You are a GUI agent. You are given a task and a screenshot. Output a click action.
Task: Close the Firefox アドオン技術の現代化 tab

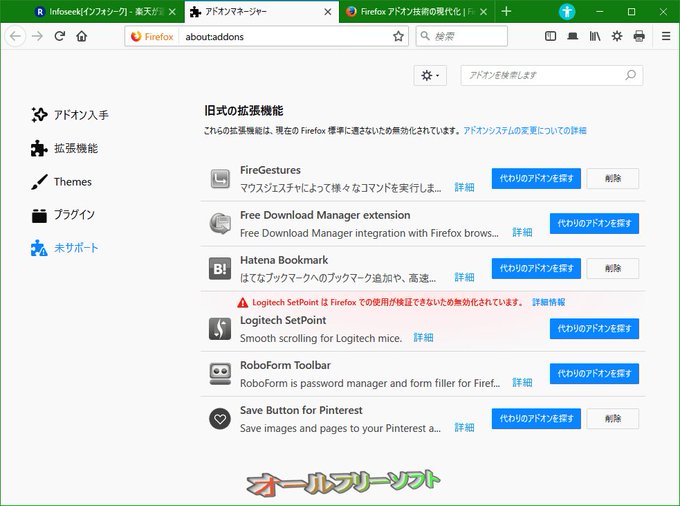484,12
